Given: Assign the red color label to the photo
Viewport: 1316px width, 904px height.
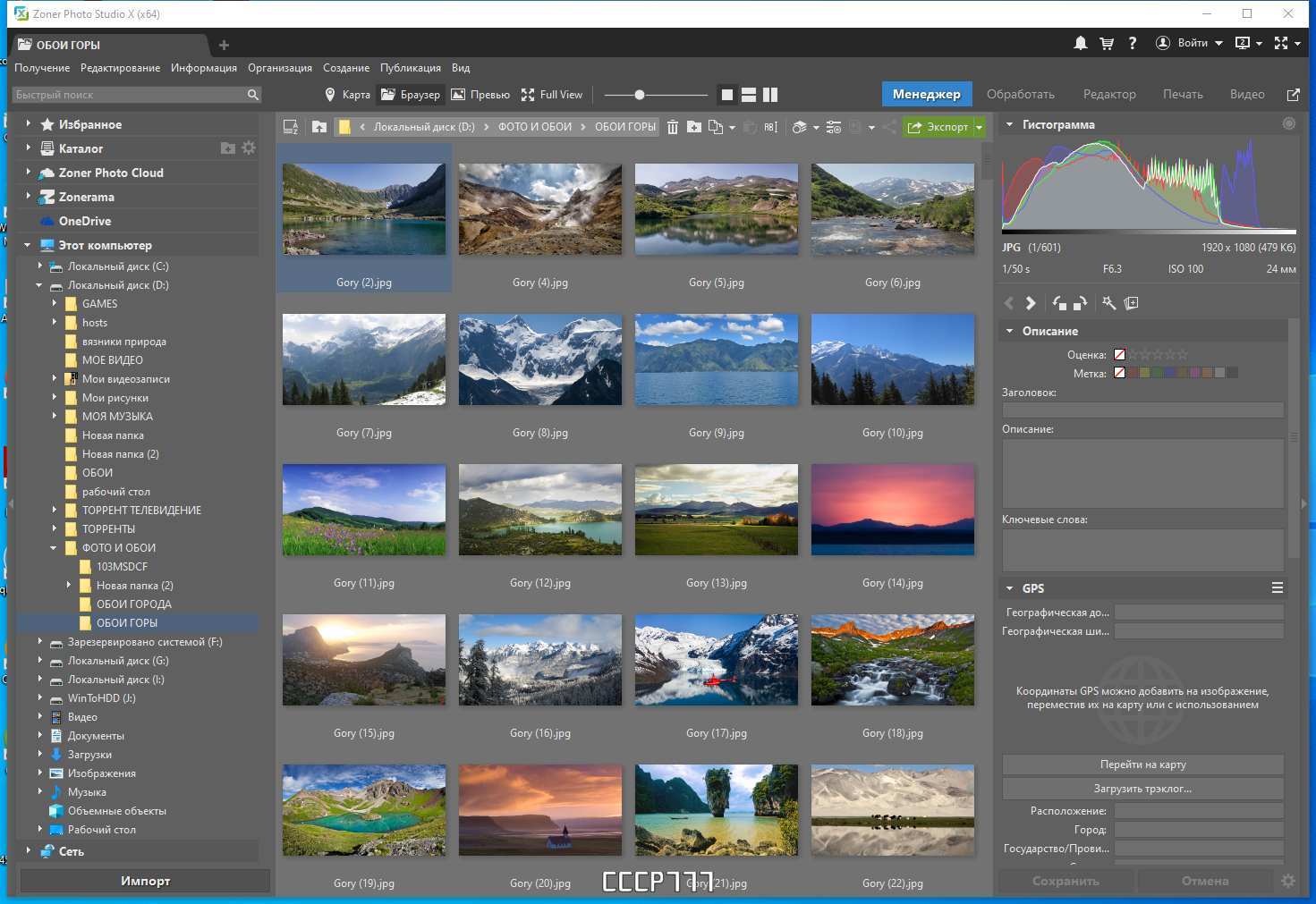Looking at the screenshot, I should [1131, 373].
